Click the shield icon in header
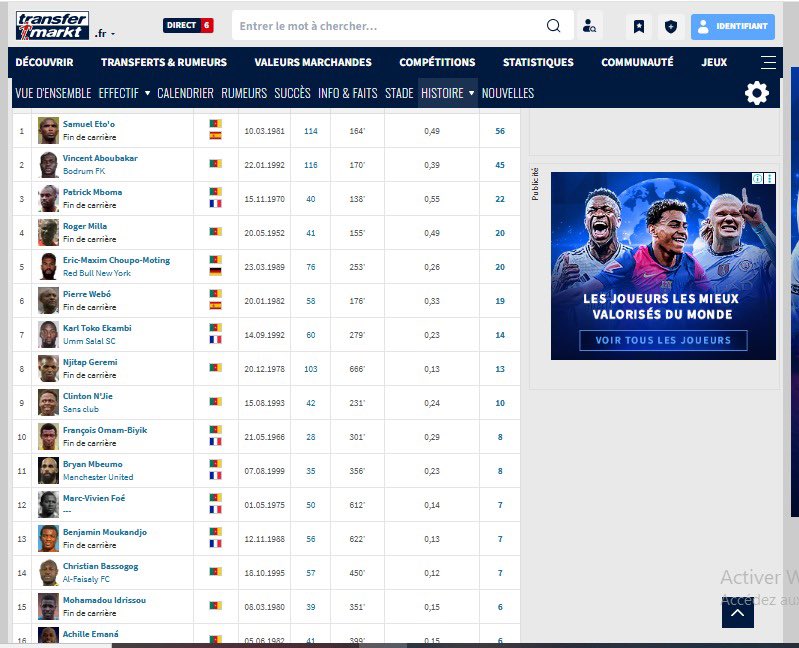799x648 pixels. pyautogui.click(x=671, y=26)
